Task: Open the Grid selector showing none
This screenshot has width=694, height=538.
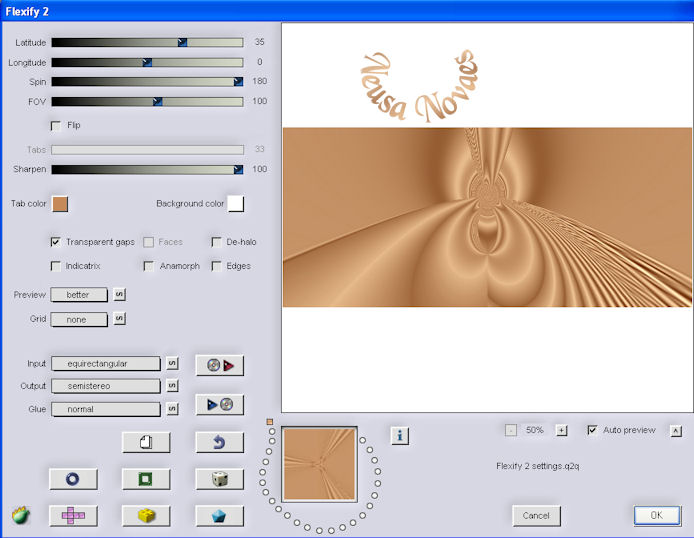Action: 79,319
